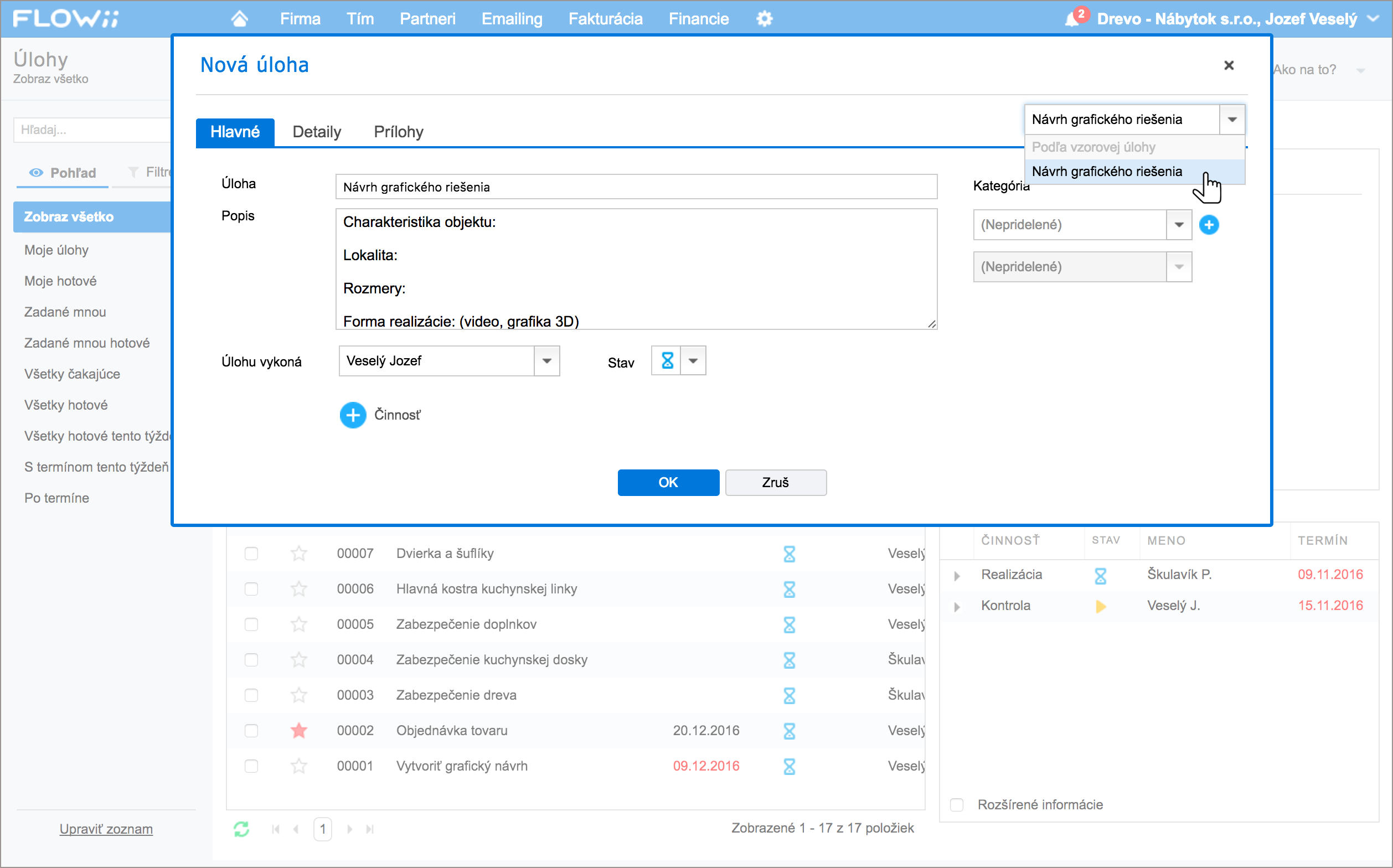Close the Nová úloha dialog
The image size is (1393, 868).
click(1229, 65)
